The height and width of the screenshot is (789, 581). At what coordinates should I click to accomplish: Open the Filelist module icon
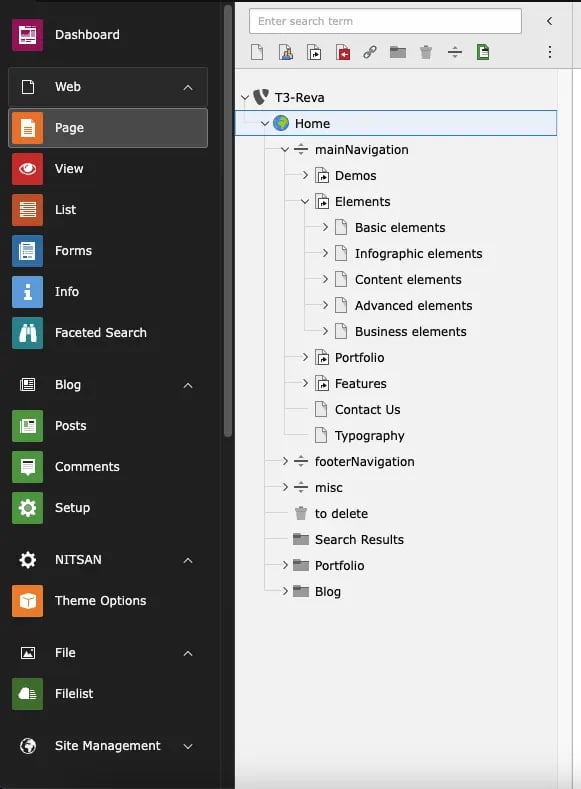(28, 693)
